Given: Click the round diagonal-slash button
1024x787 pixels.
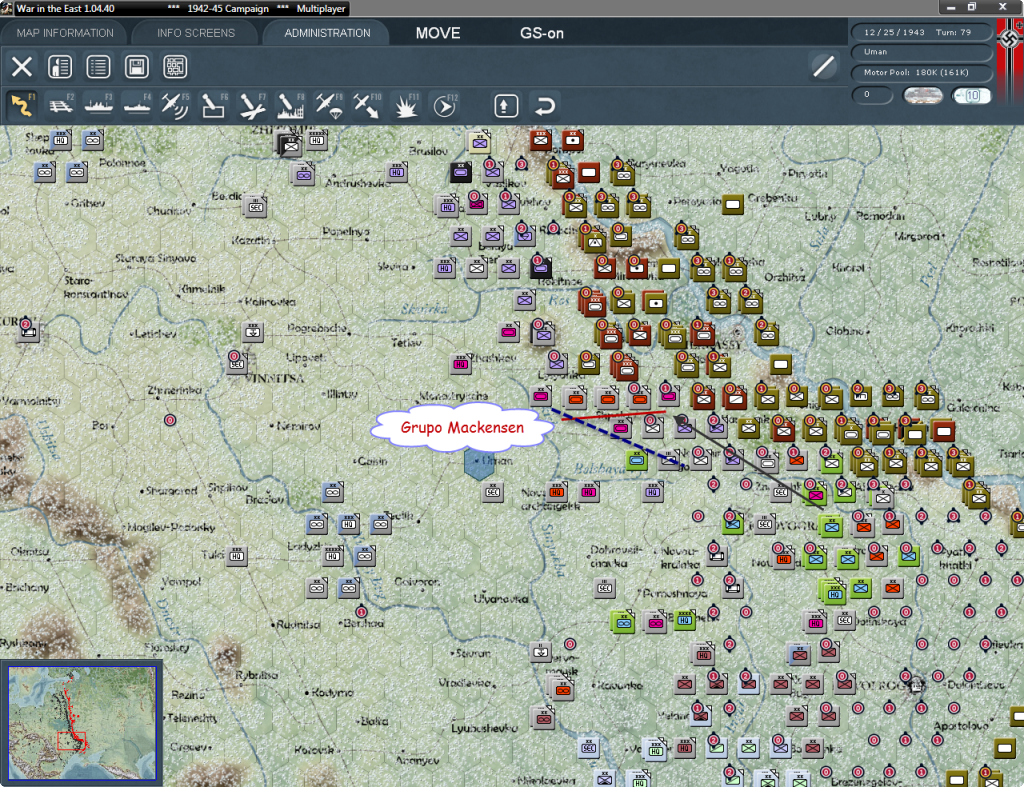Looking at the screenshot, I should (824, 66).
